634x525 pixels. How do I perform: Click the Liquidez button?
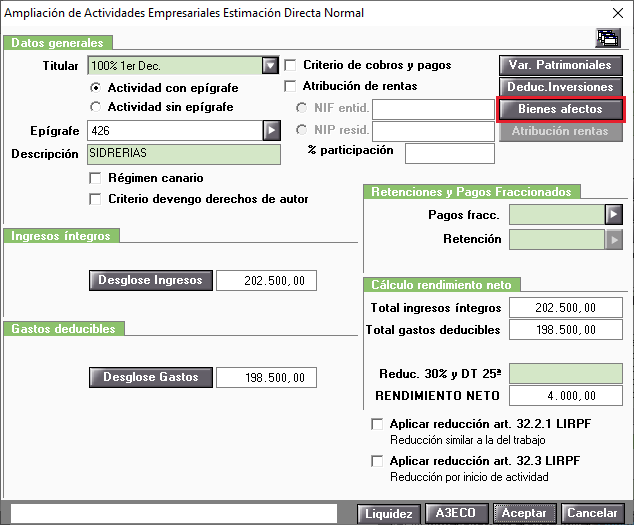click(x=389, y=514)
